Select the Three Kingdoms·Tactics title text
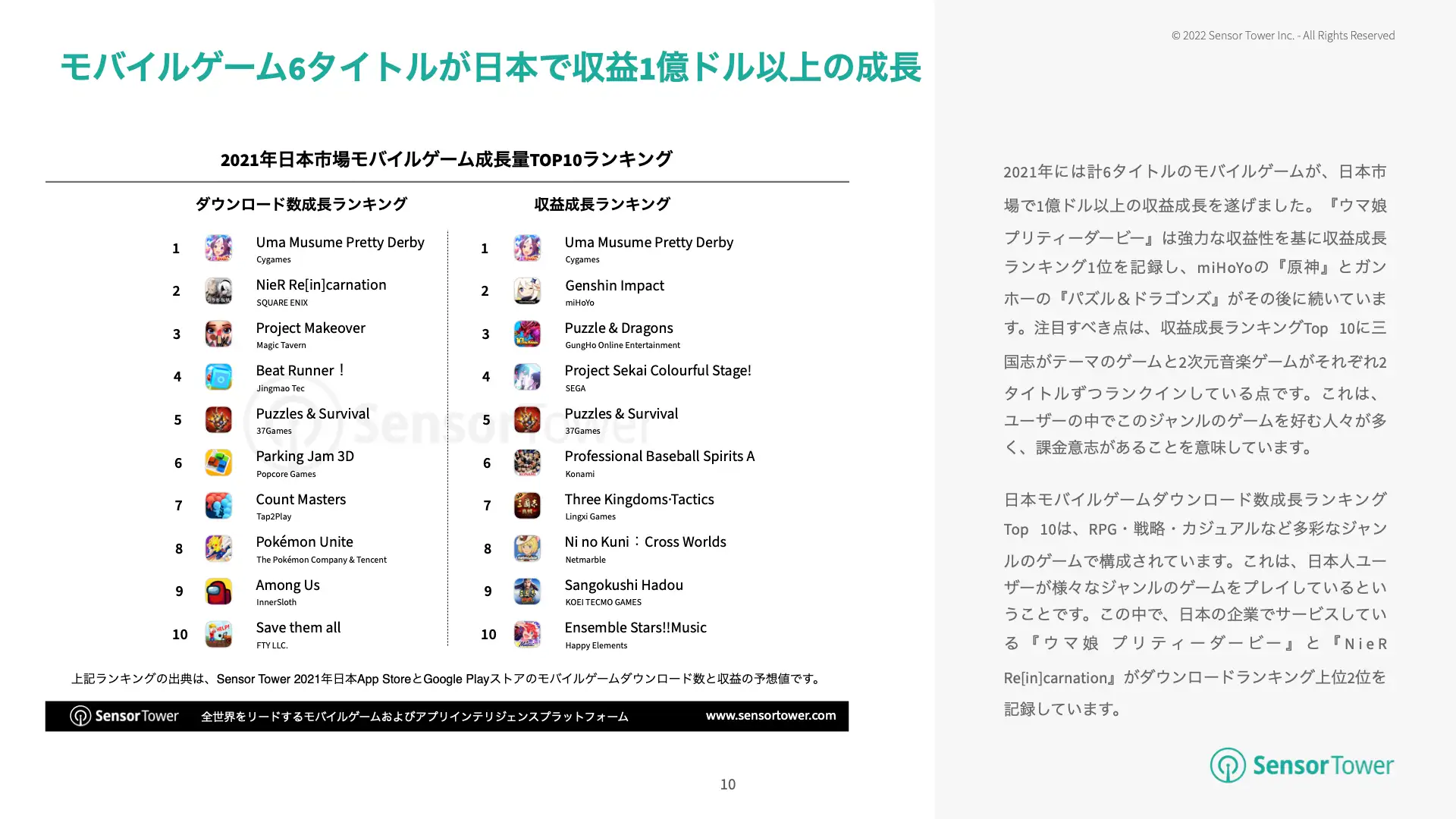1456x819 pixels. tap(639, 500)
